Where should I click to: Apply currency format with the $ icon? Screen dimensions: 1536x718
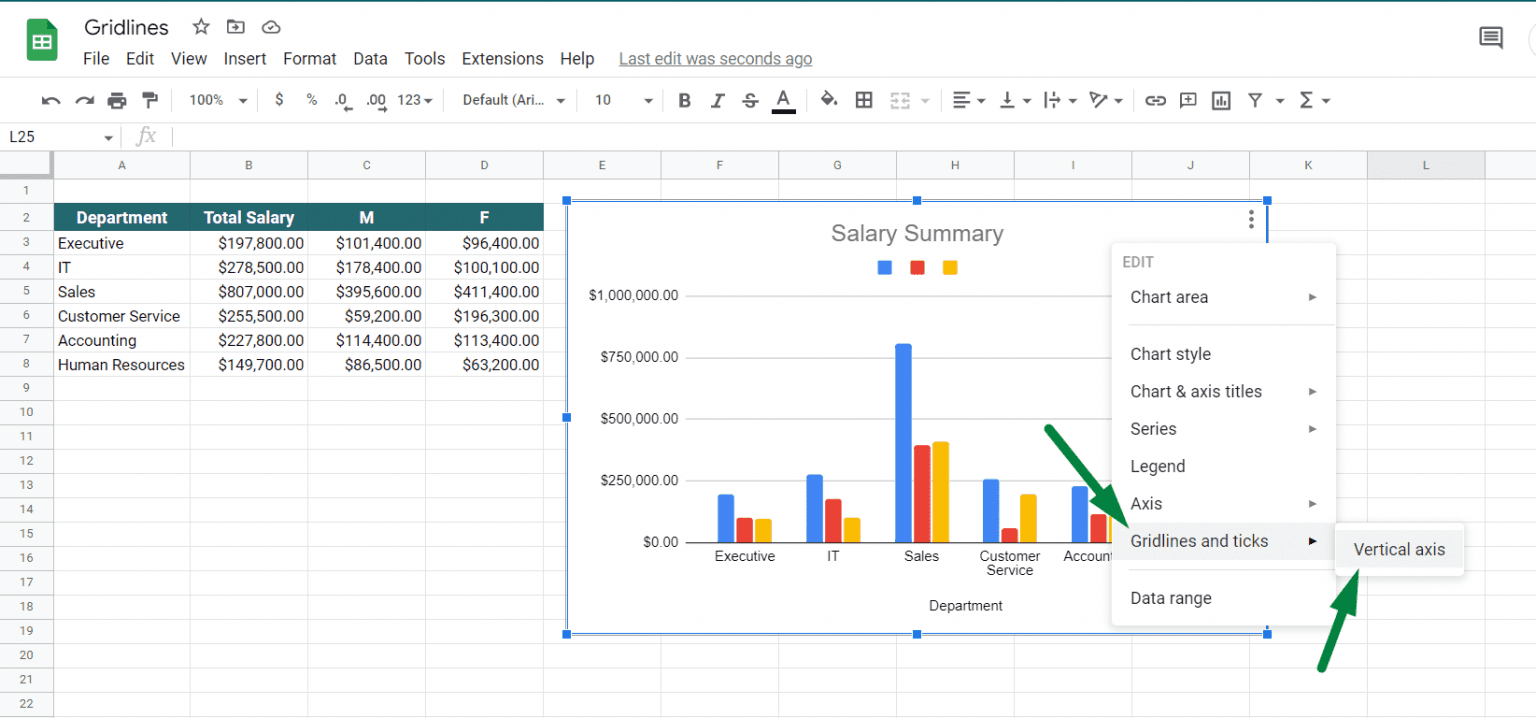click(x=279, y=100)
